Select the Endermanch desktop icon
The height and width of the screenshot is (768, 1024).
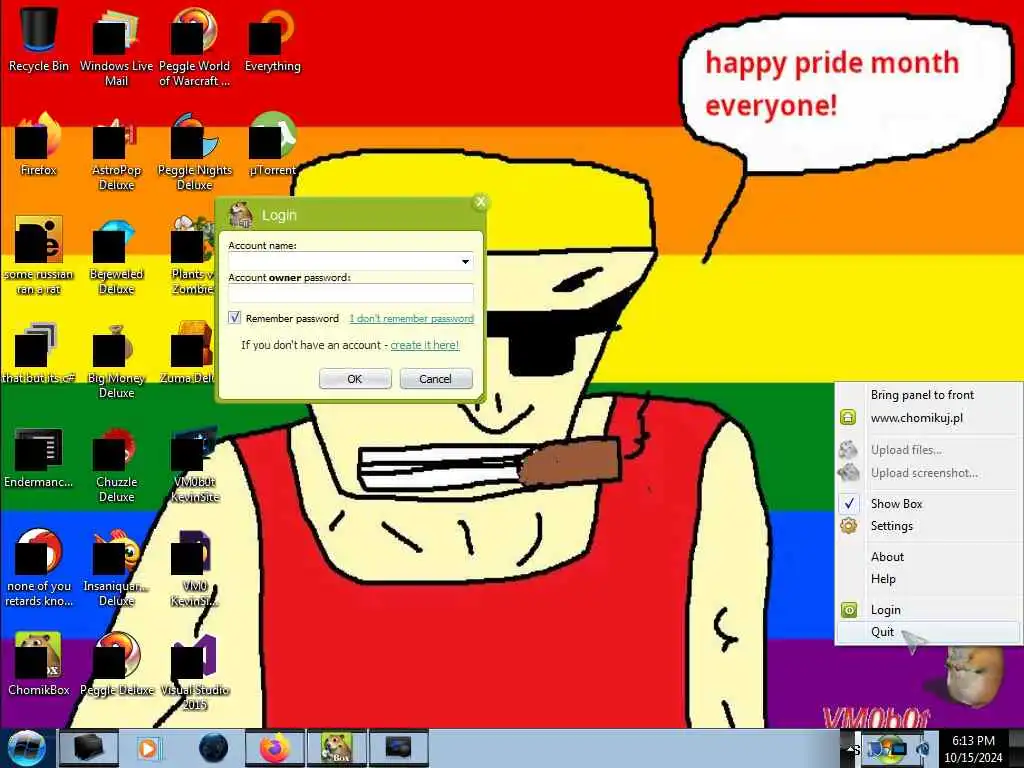(x=39, y=457)
